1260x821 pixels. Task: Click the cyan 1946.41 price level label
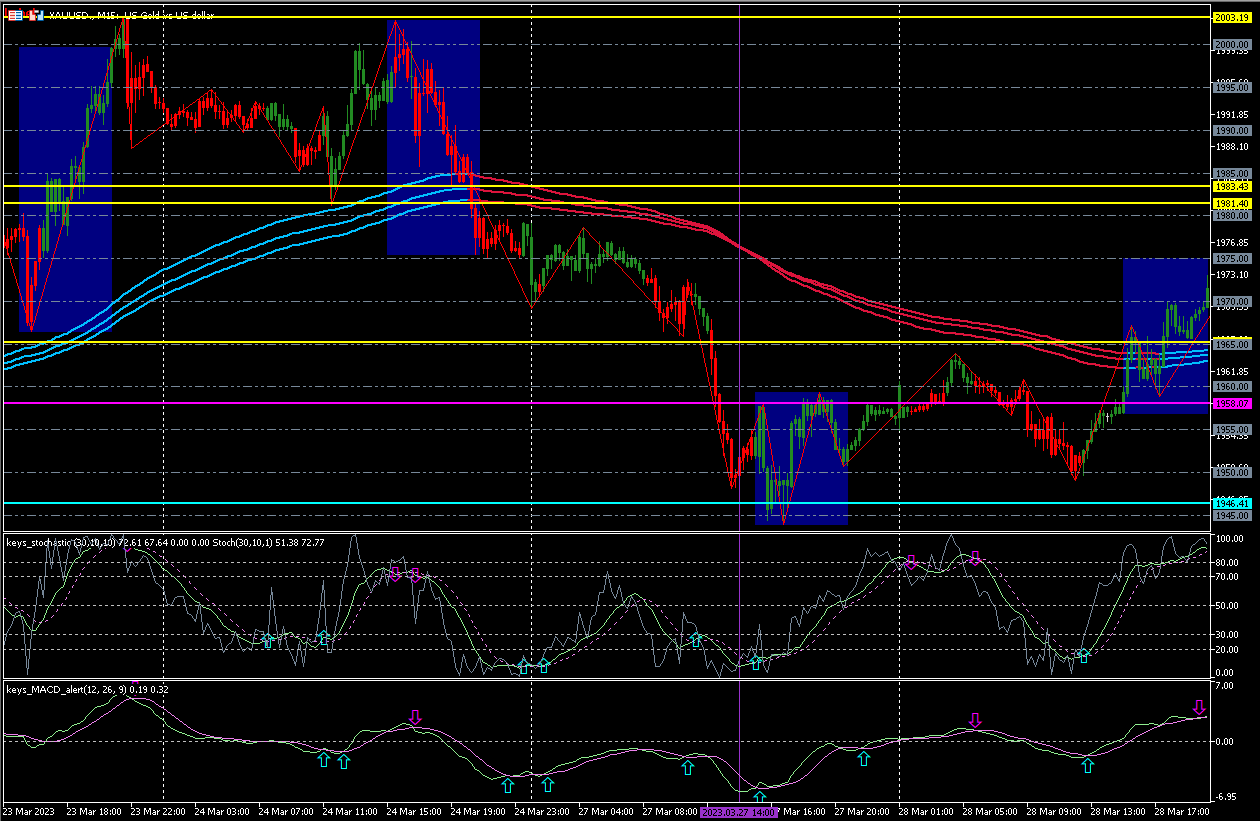click(x=1230, y=503)
